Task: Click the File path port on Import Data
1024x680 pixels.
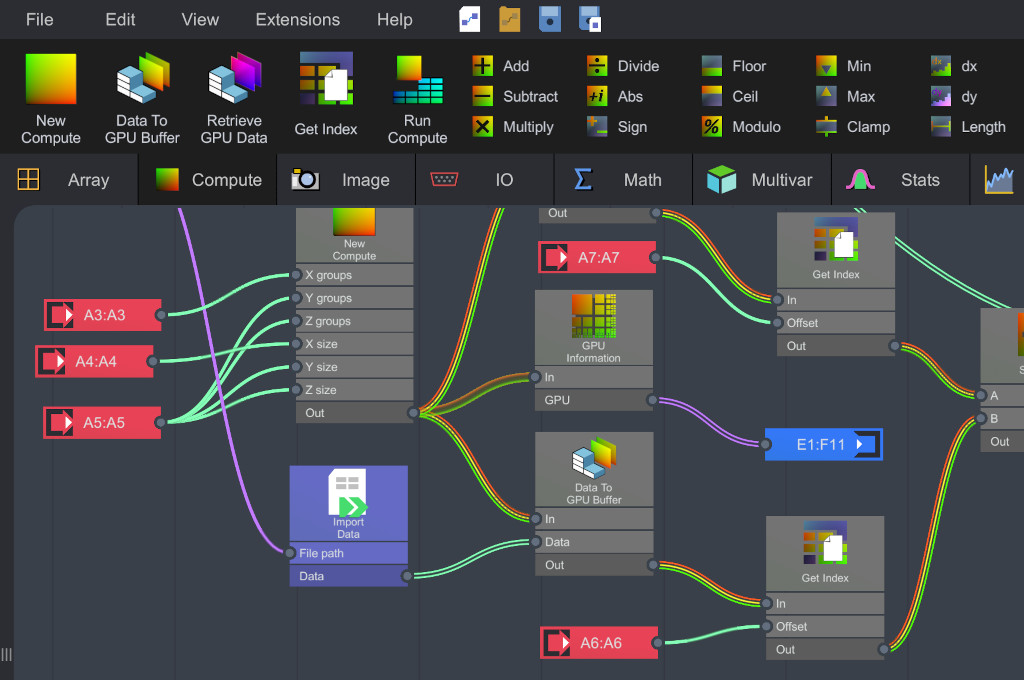Action: click(290, 553)
